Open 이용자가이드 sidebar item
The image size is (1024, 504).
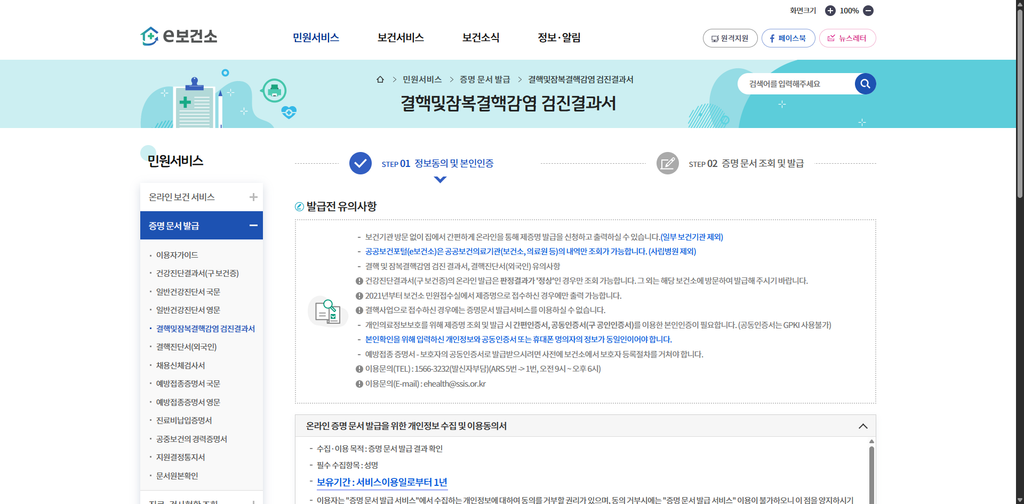177,255
